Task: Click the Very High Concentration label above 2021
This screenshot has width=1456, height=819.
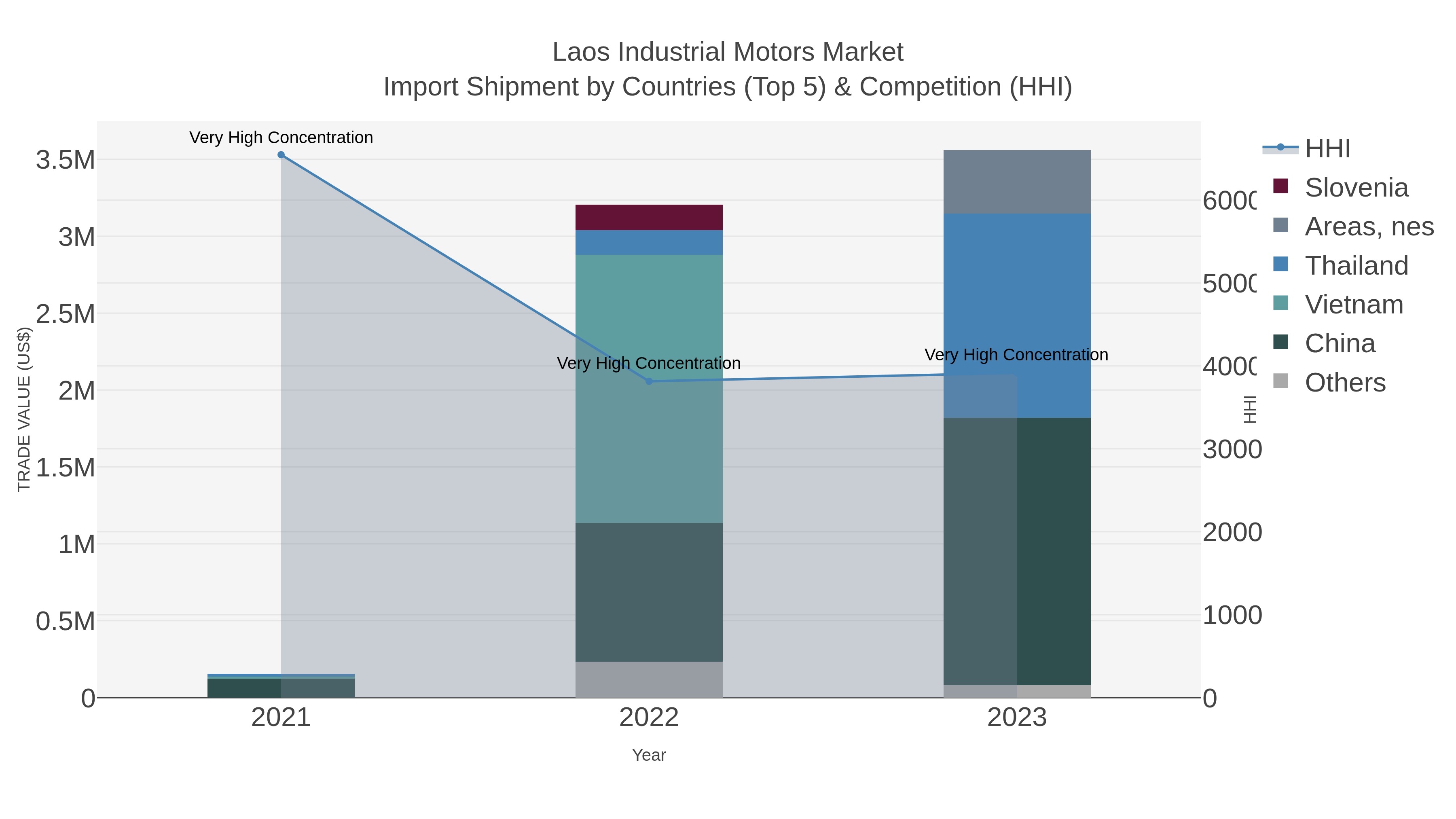Action: pos(281,138)
